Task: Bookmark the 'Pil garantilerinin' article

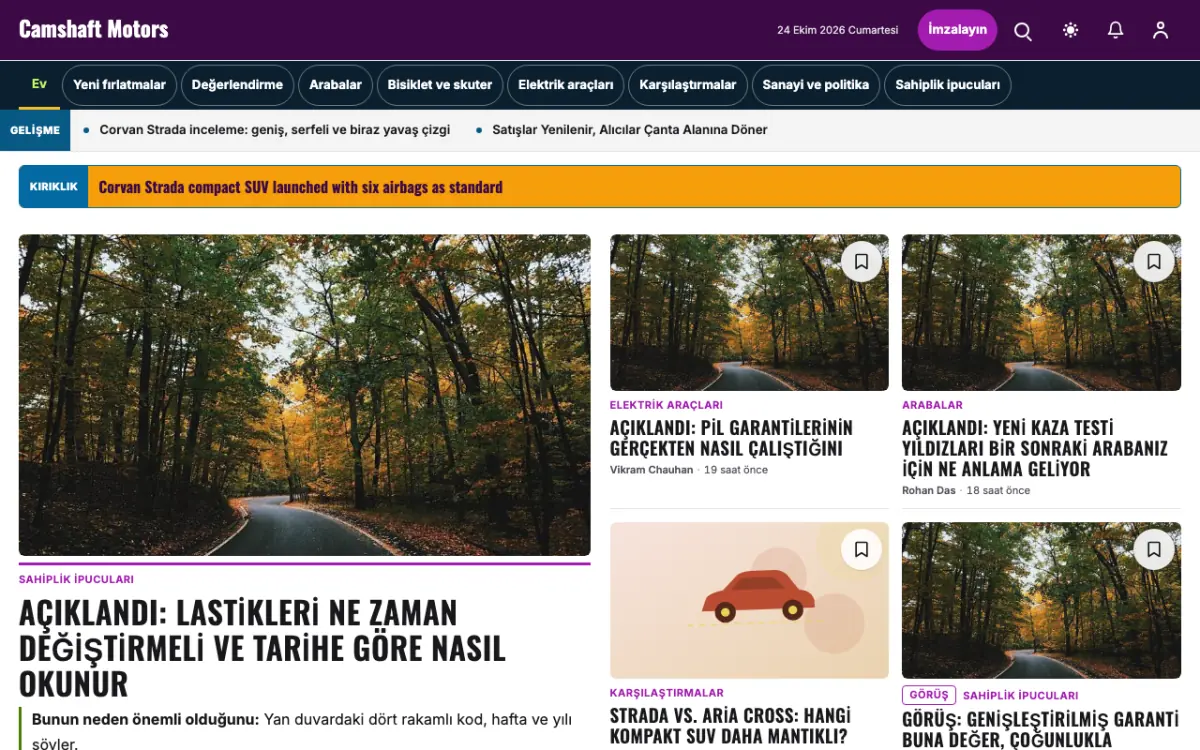Action: (x=861, y=262)
